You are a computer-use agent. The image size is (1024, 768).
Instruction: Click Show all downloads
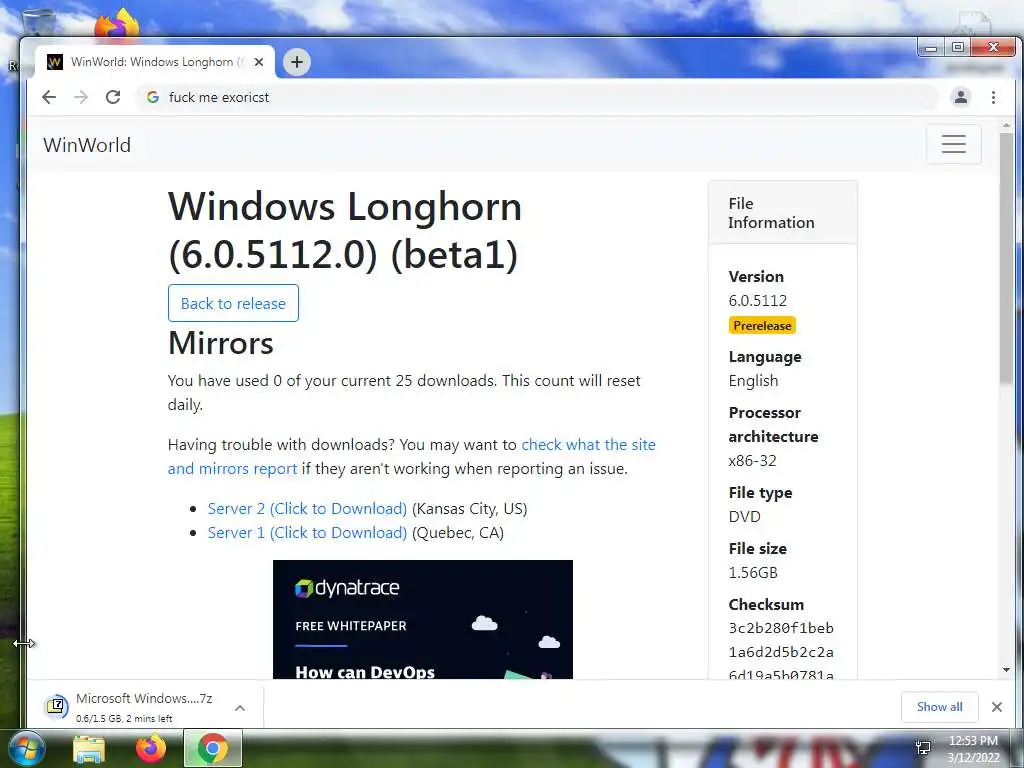pos(939,707)
